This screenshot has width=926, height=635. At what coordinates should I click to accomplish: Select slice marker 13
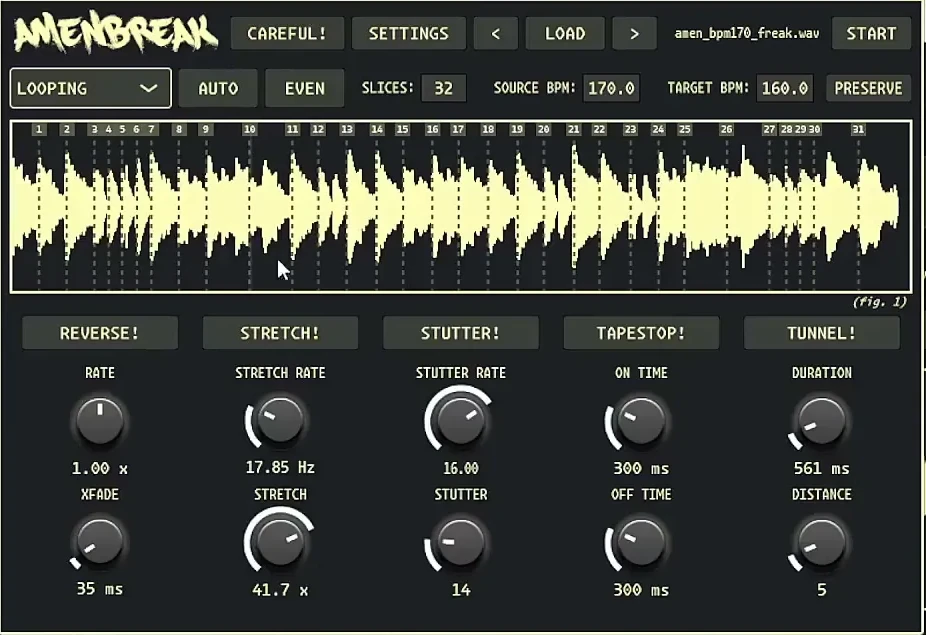pos(347,129)
